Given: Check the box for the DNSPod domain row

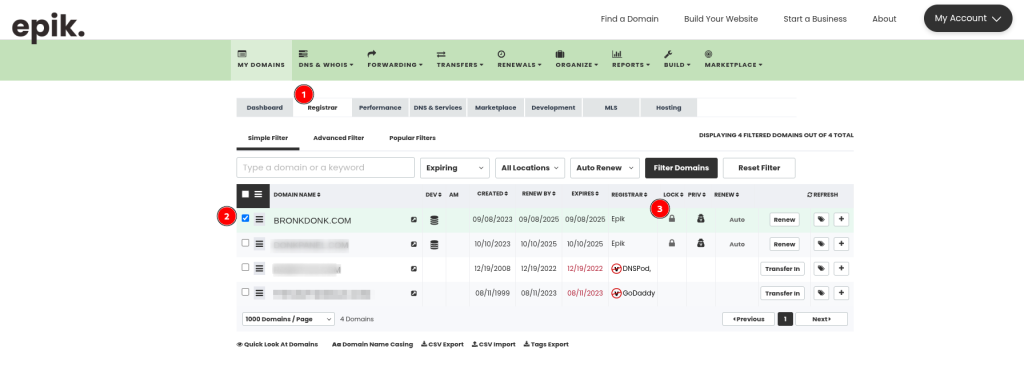Looking at the screenshot, I should point(246,267).
